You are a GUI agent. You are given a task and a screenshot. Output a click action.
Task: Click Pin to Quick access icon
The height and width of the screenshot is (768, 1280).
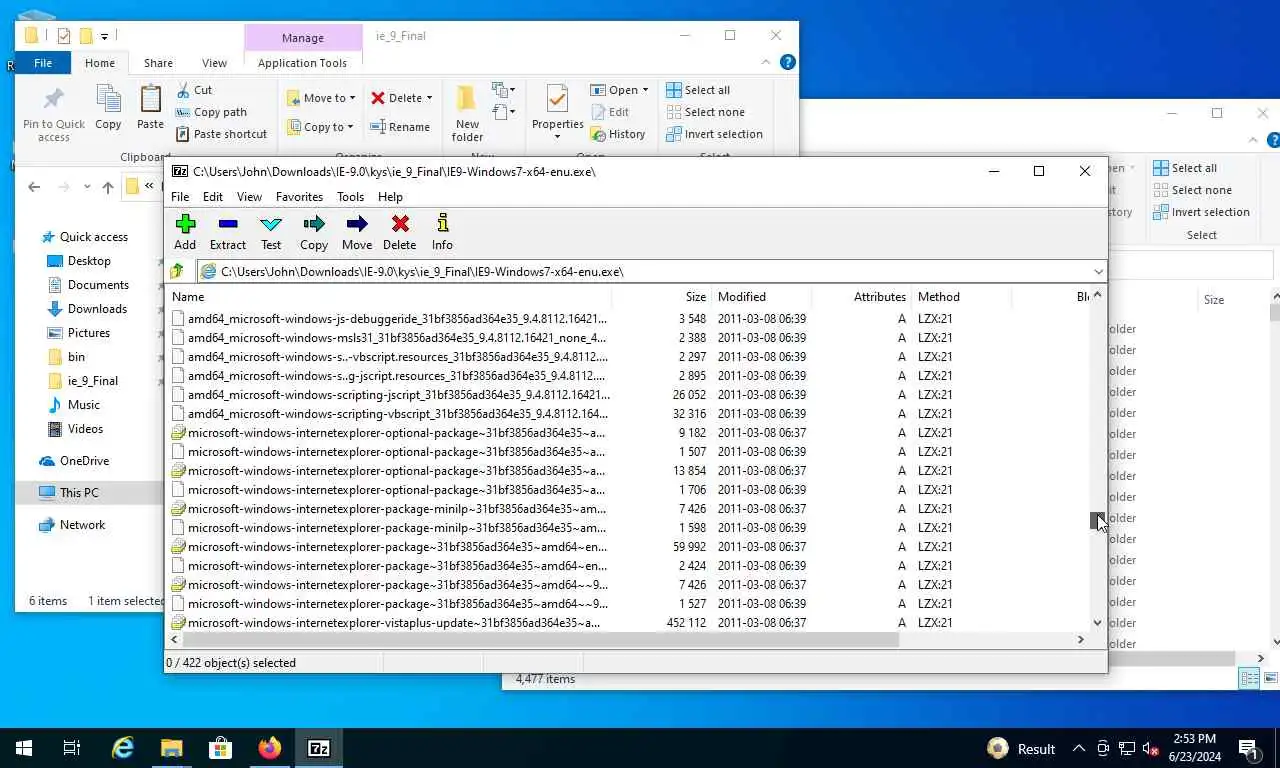54,113
